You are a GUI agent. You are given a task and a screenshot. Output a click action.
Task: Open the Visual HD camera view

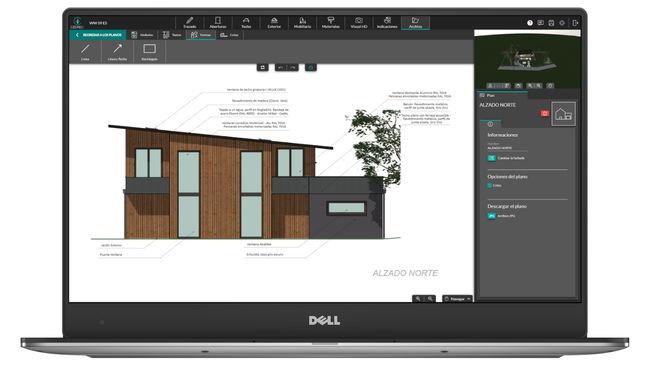click(x=359, y=22)
